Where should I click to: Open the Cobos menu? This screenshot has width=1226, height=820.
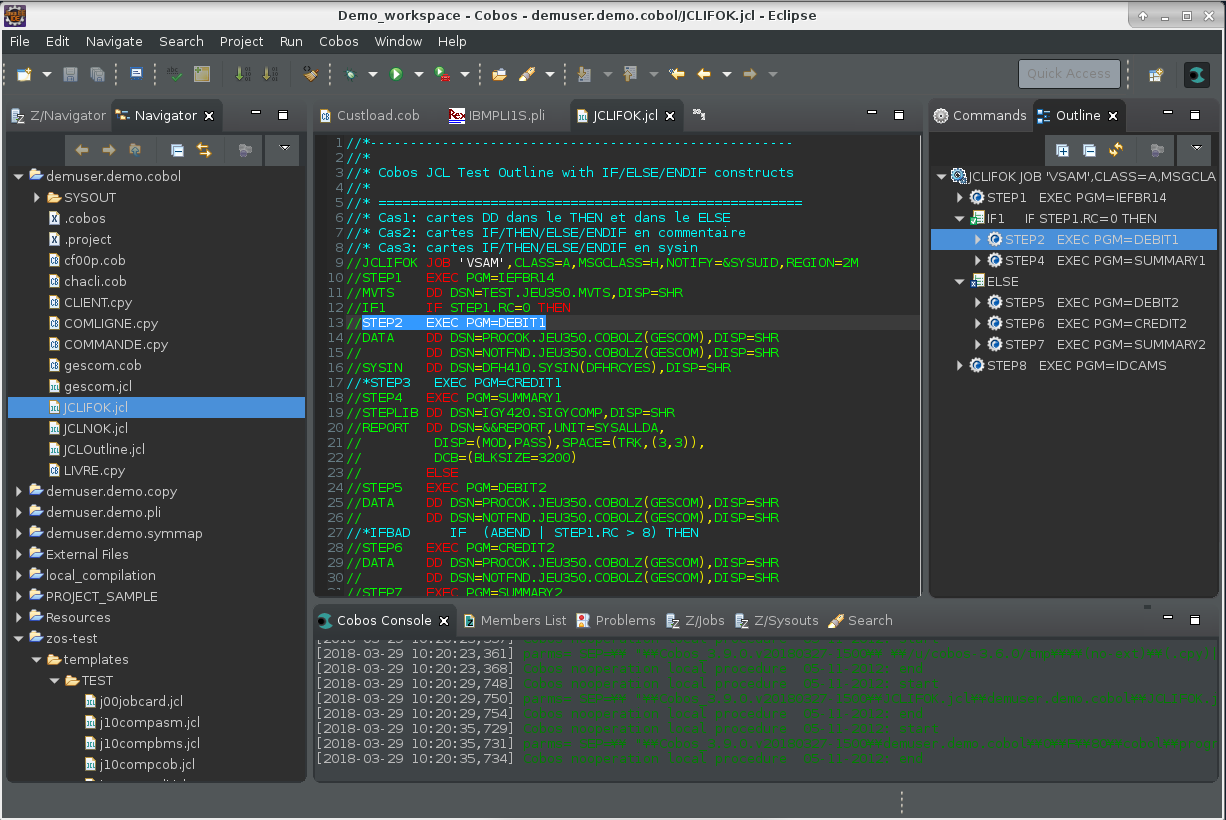click(x=339, y=41)
